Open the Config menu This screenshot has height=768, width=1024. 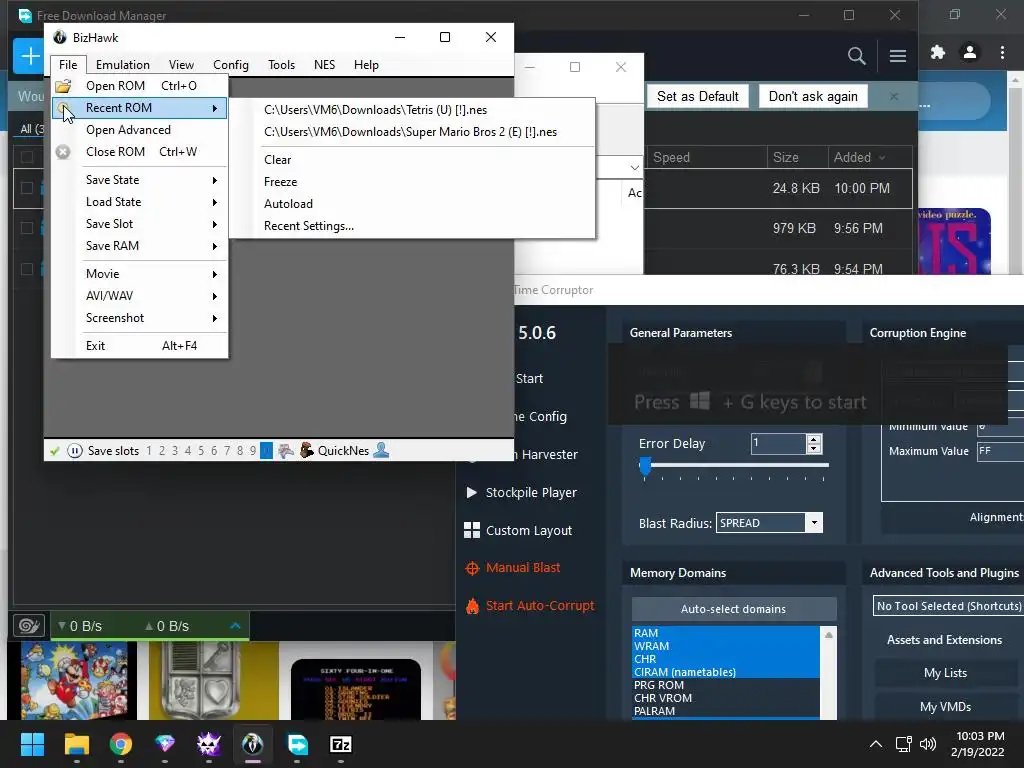coord(231,65)
